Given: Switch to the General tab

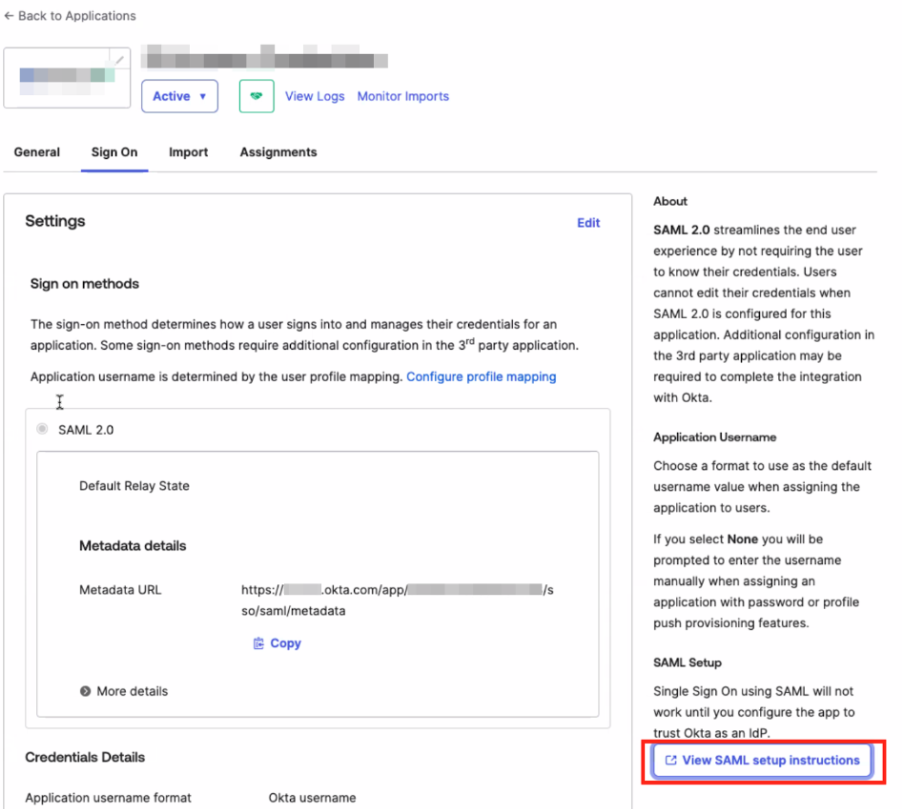Looking at the screenshot, I should 37,152.
